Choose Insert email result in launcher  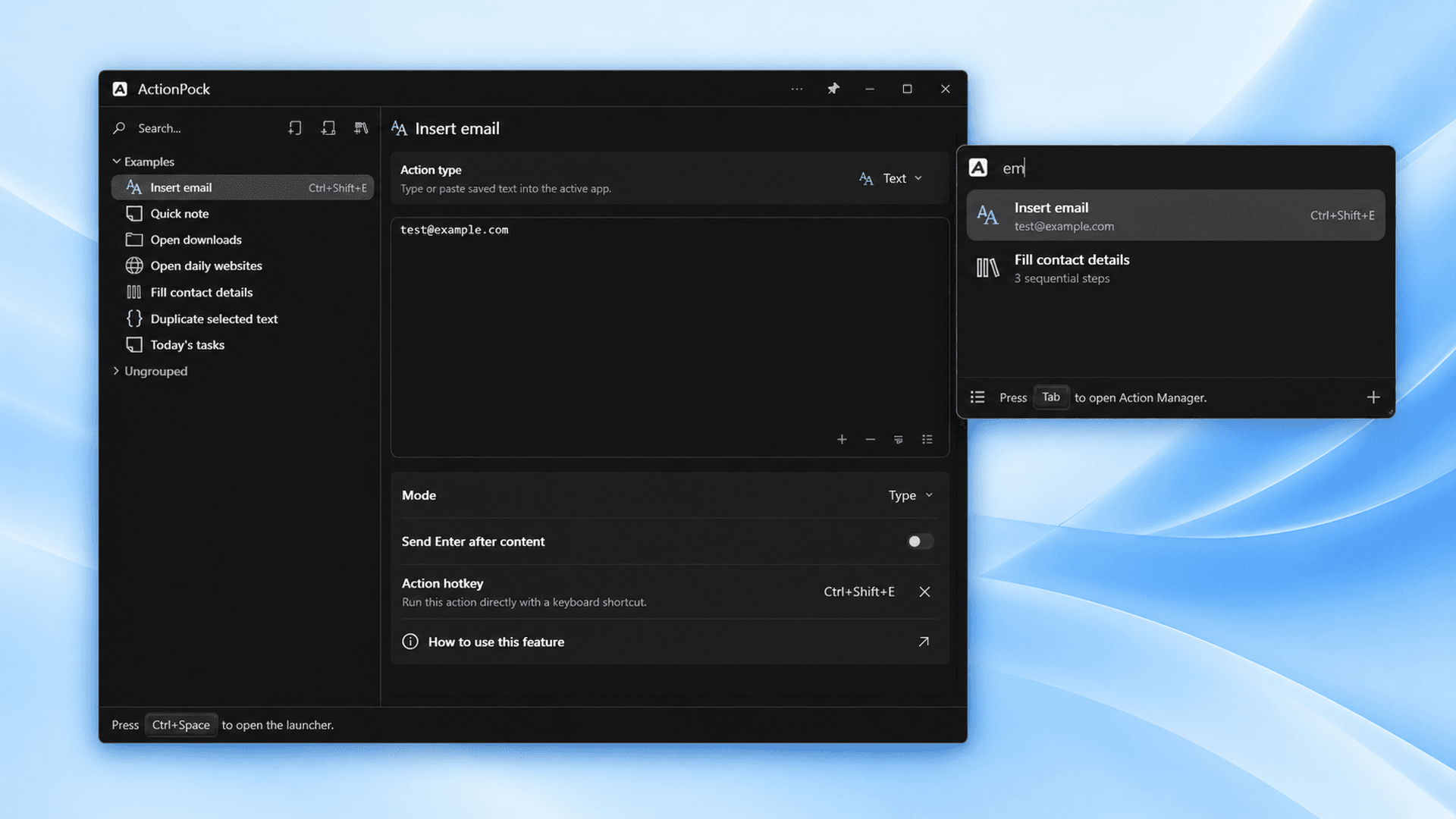pyautogui.click(x=1175, y=215)
